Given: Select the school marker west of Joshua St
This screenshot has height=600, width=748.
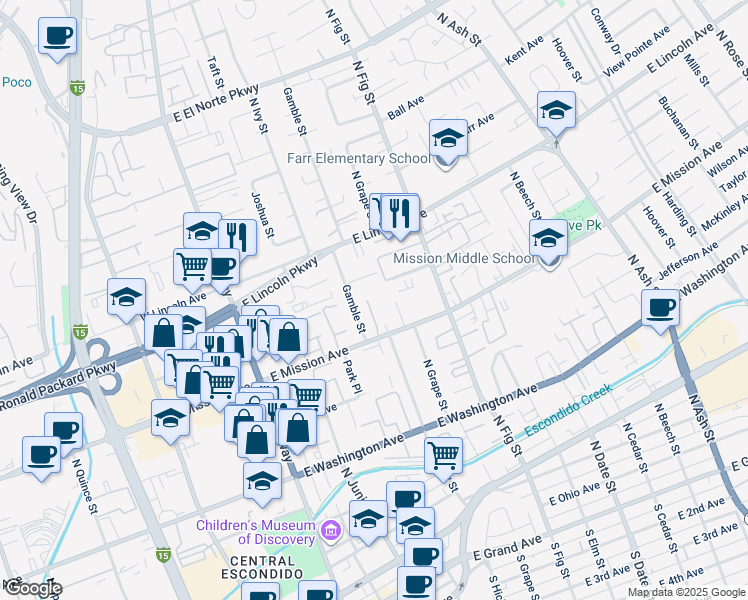Looking at the screenshot, I should click(x=202, y=230).
